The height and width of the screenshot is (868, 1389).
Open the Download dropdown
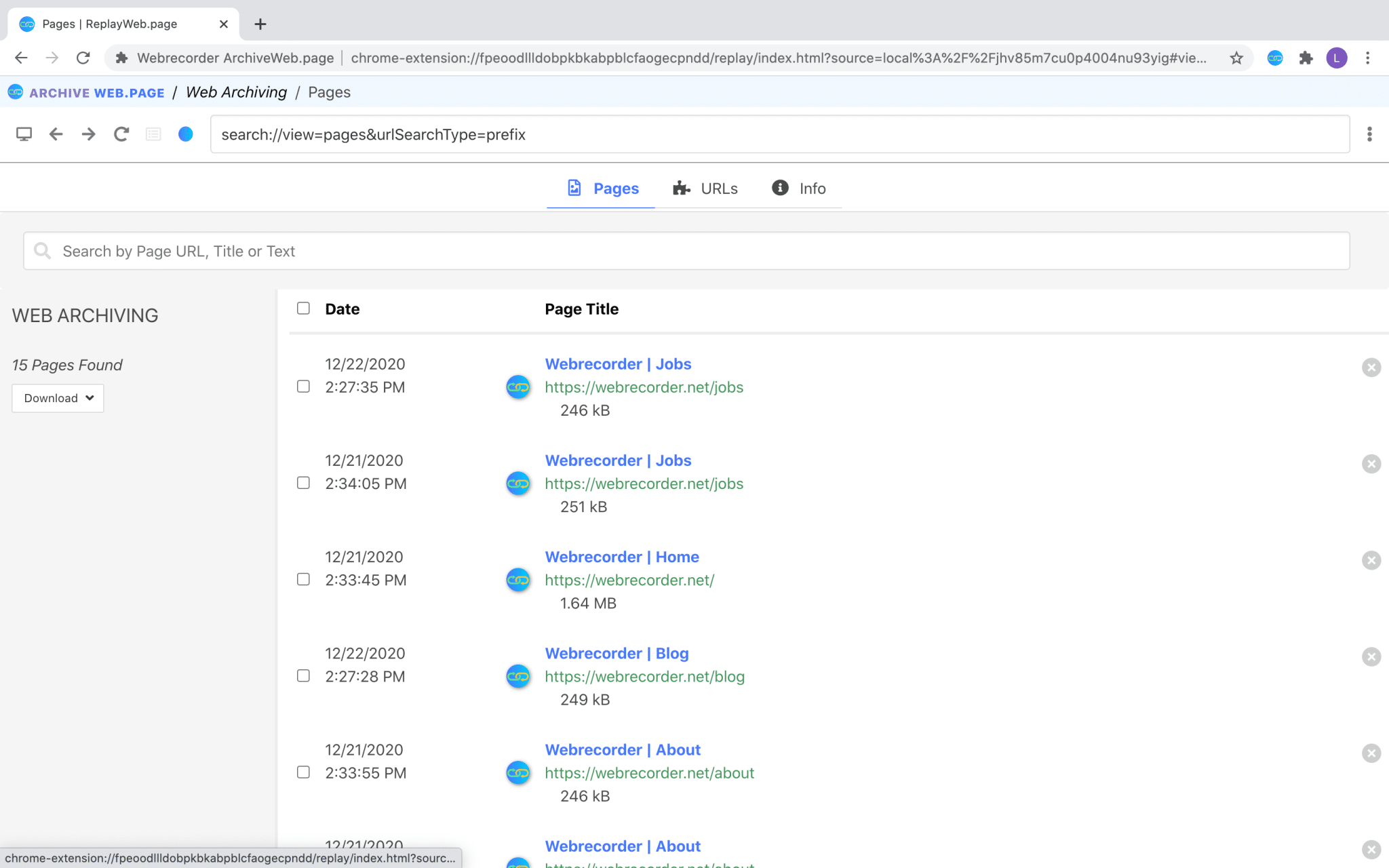[x=58, y=398]
